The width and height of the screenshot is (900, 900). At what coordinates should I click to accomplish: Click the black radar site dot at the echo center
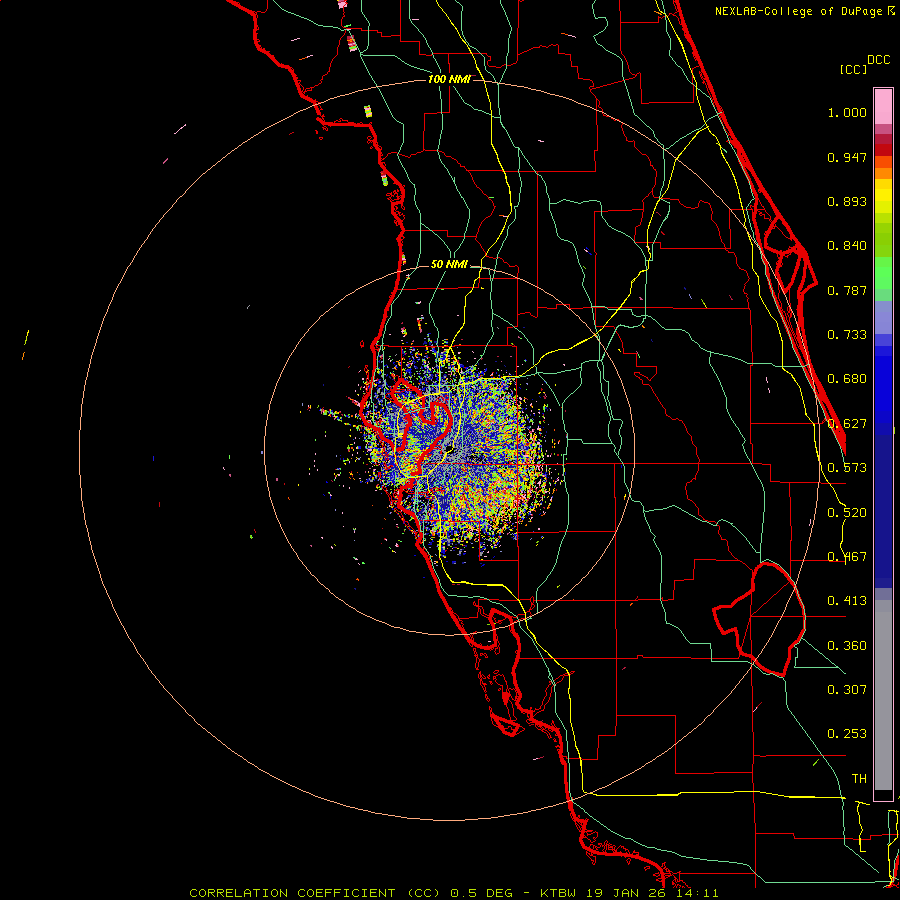pos(449,448)
